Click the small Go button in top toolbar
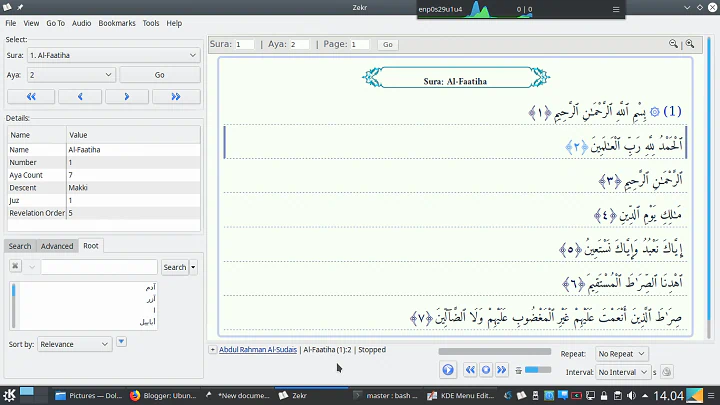Screen dimensions: 720x405 [388, 45]
